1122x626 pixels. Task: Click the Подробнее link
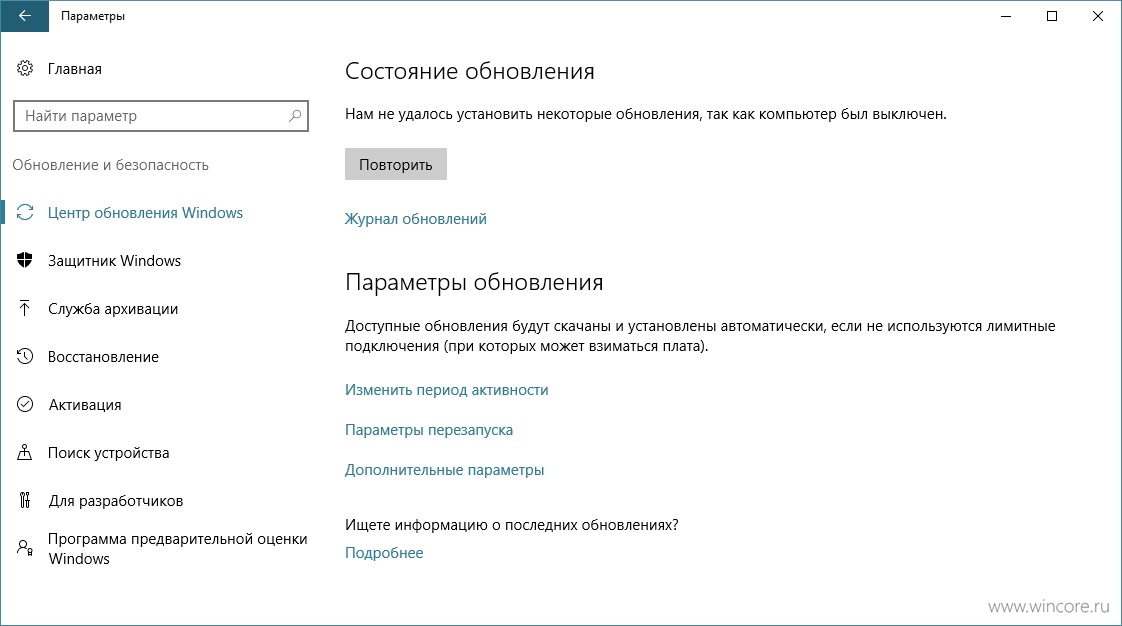pyautogui.click(x=384, y=553)
